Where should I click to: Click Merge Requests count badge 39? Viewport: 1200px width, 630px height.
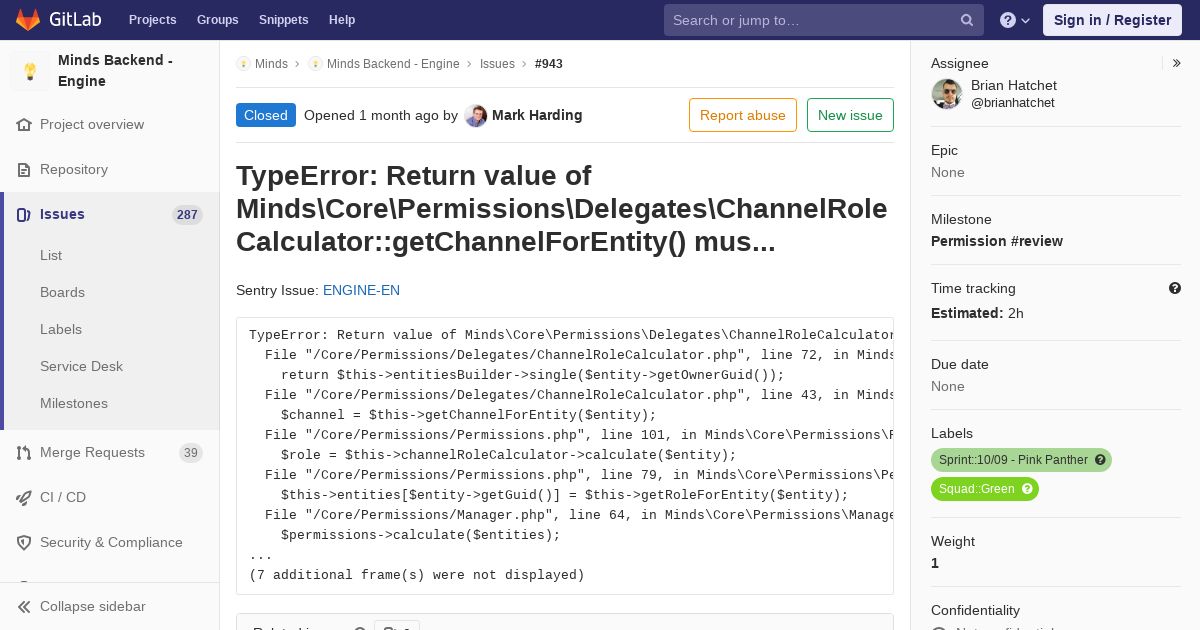click(x=191, y=453)
